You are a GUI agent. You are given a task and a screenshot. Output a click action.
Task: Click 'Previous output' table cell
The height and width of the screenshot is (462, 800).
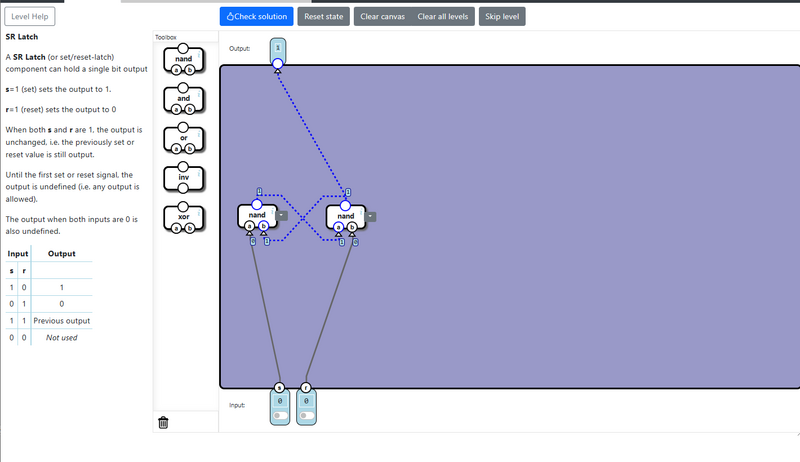coord(62,321)
